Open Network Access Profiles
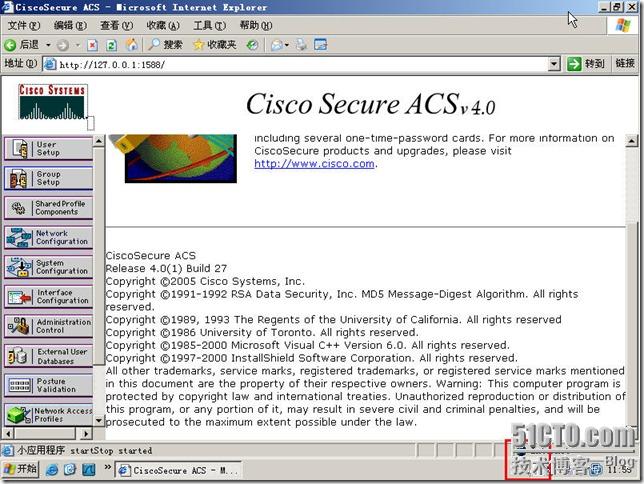The width and height of the screenshot is (644, 484). pyautogui.click(x=48, y=415)
